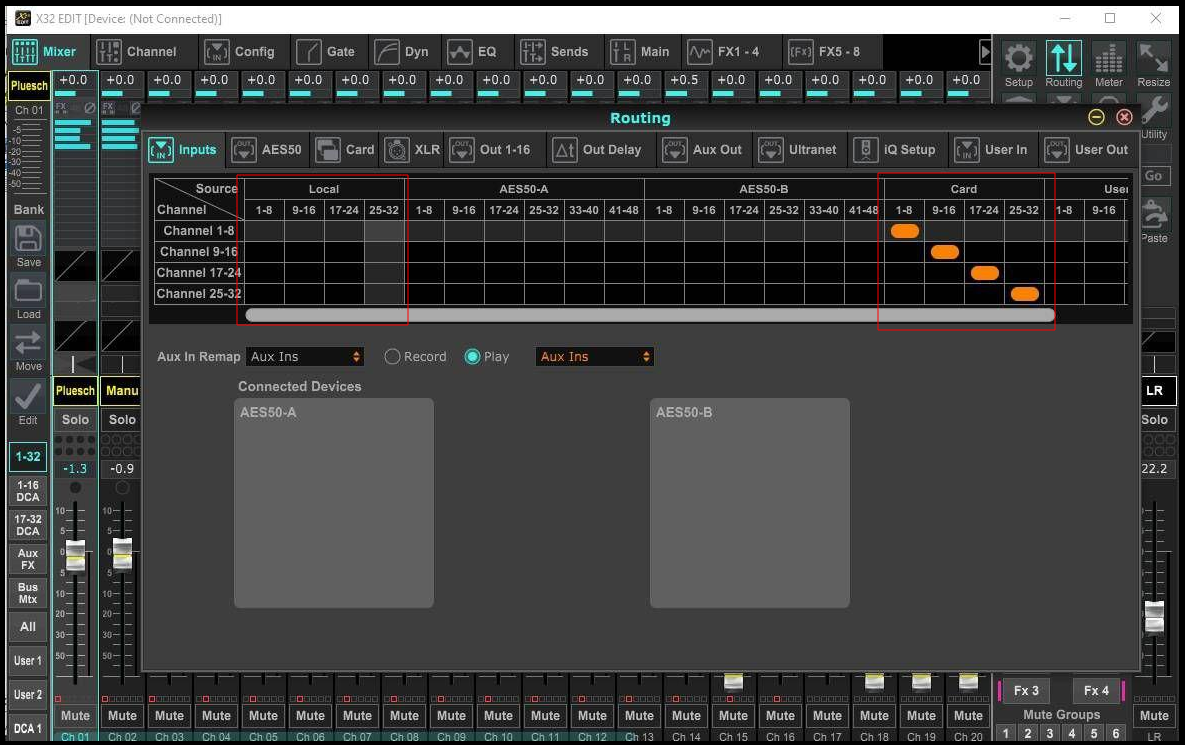The width and height of the screenshot is (1185, 745).
Task: Select the User 1 bank button
Action: point(28,660)
